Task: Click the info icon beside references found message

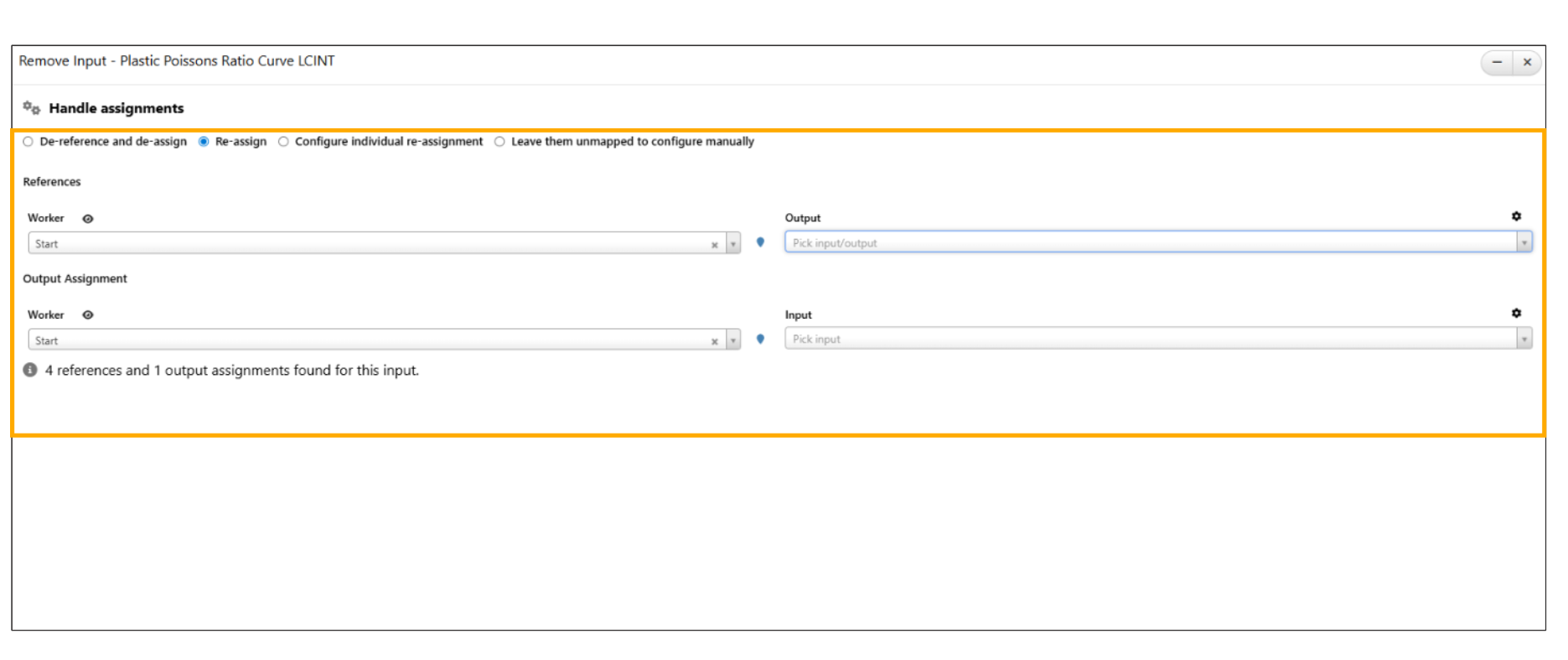Action: [x=30, y=370]
